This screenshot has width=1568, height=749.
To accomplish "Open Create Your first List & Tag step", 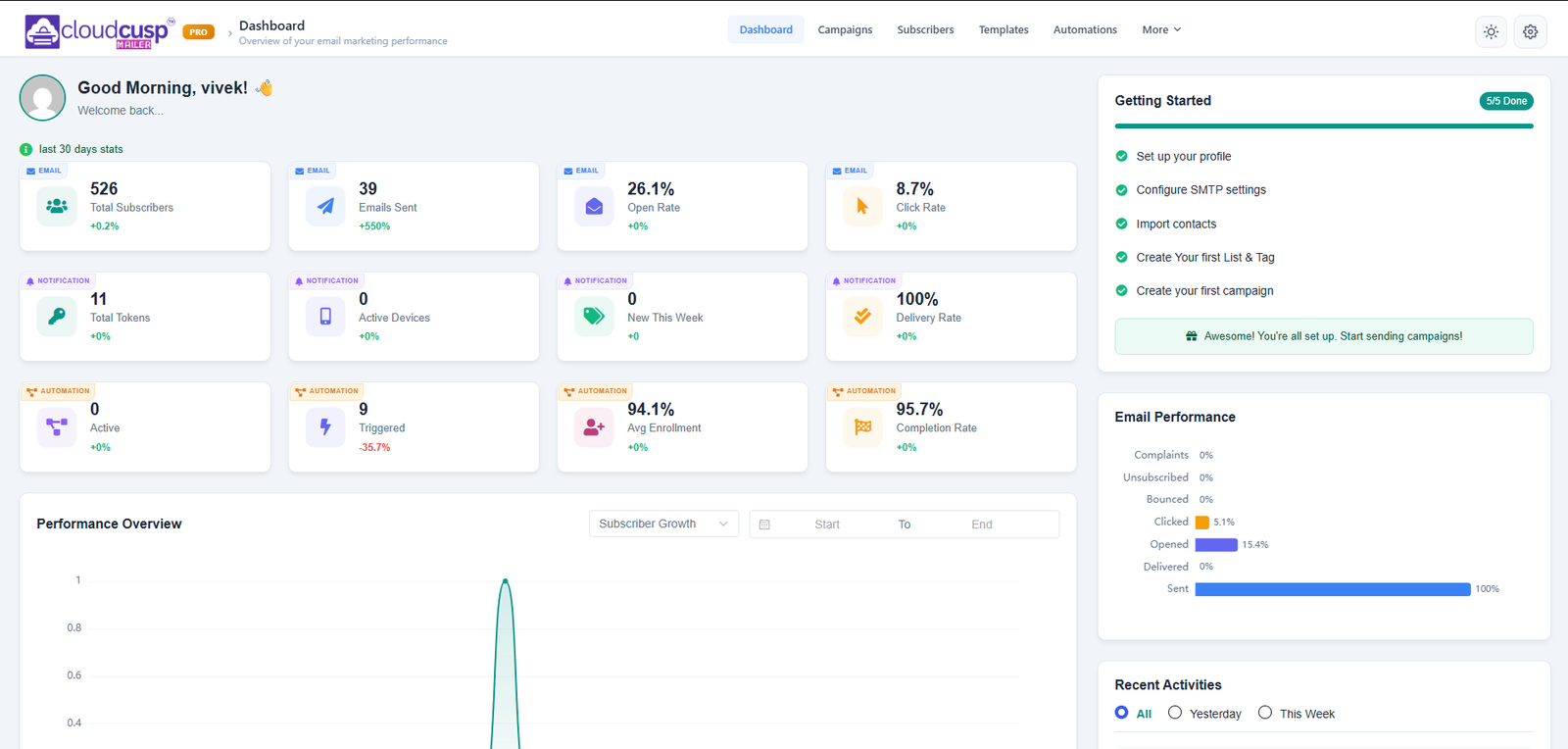I will (x=1205, y=257).
